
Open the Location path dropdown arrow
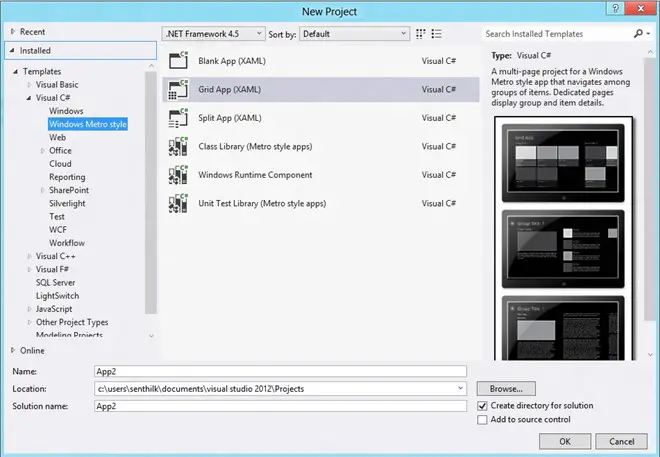click(460, 388)
